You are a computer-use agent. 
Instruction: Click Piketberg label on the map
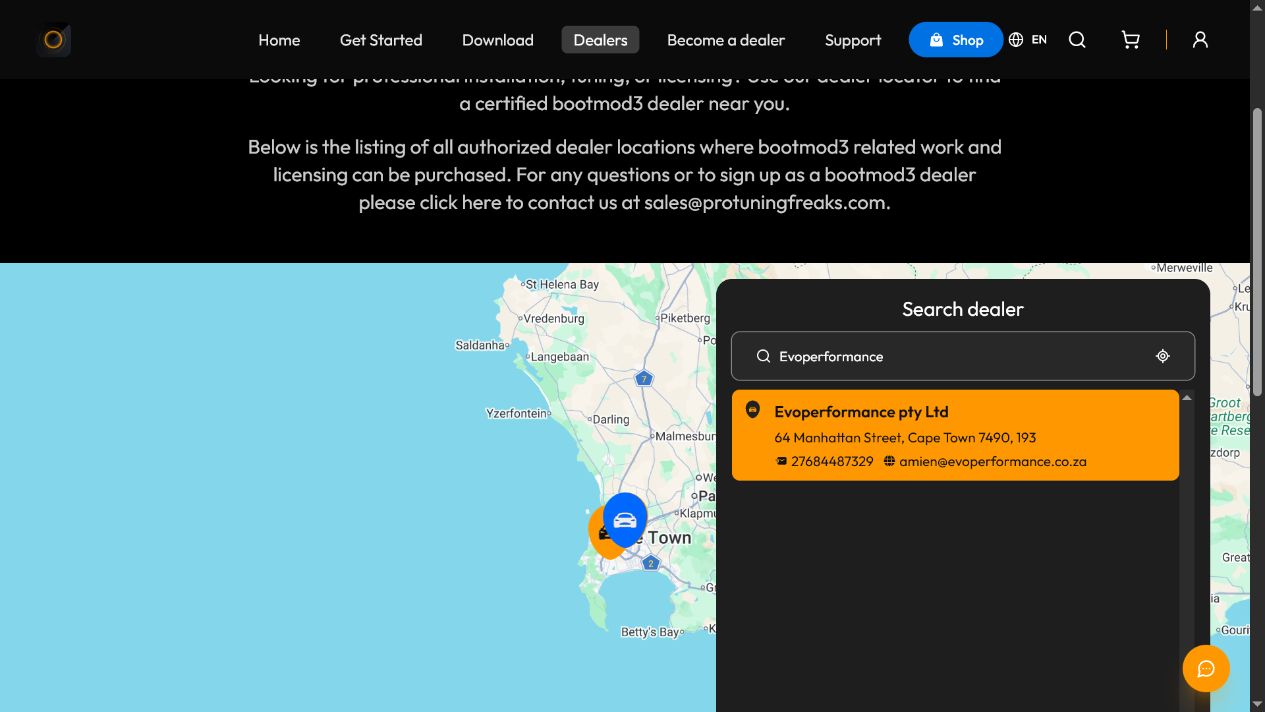[685, 317]
